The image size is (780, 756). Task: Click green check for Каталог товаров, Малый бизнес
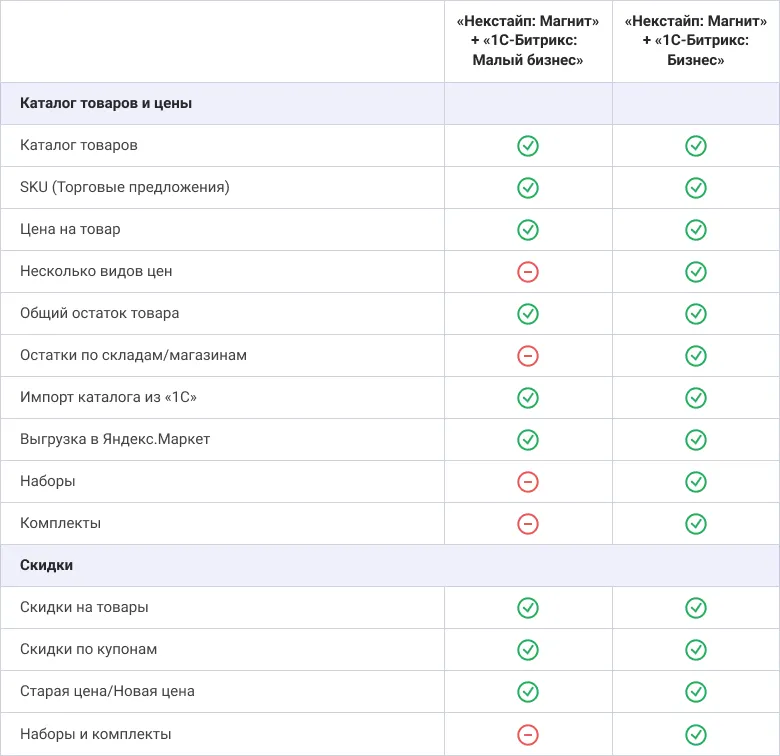(528, 146)
